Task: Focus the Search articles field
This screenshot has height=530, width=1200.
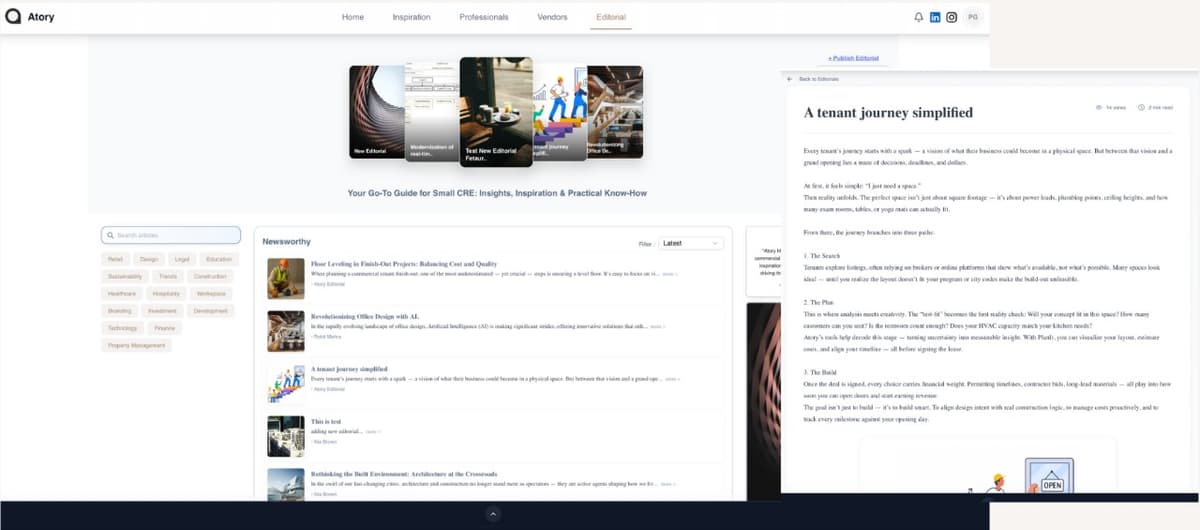Action: (x=171, y=235)
